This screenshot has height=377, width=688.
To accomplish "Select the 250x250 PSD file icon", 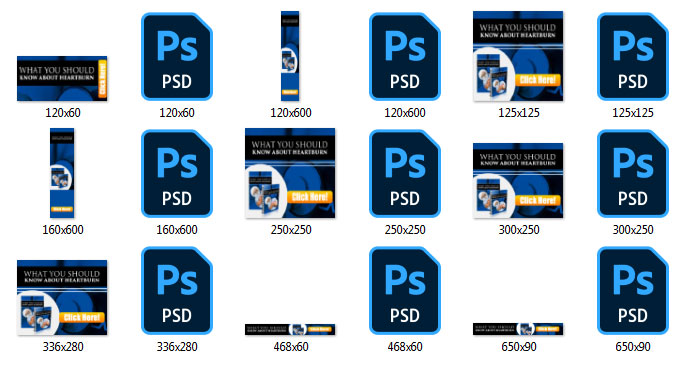I will pos(405,173).
